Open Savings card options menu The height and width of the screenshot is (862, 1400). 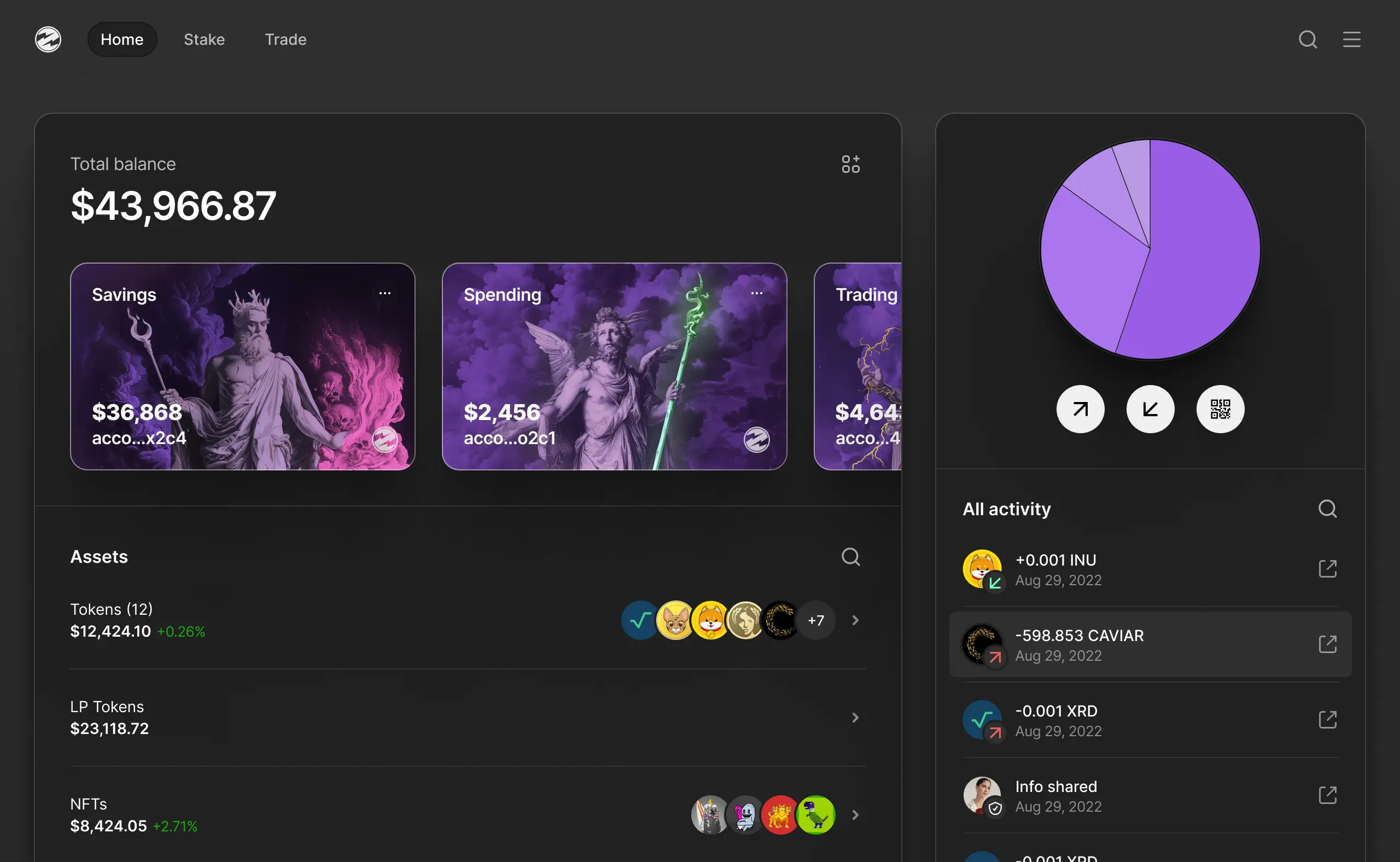(385, 293)
